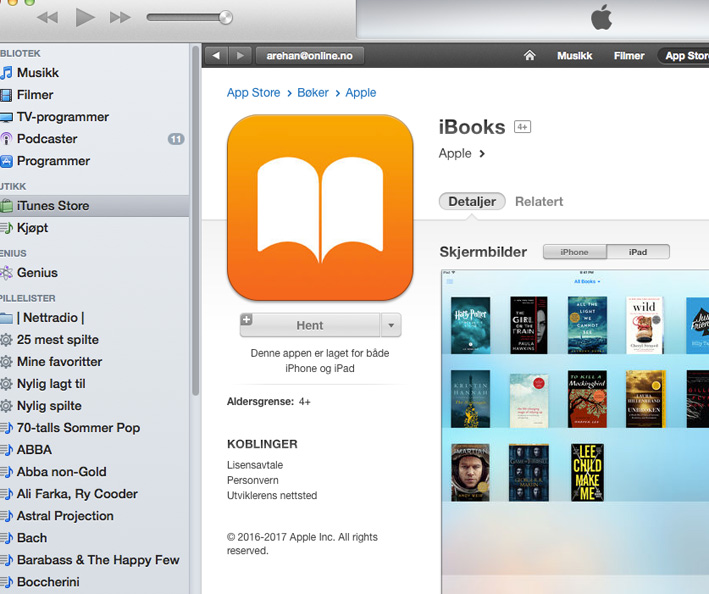709x594 pixels.
Task: Click the Apple logo in the display
Action: point(602,18)
